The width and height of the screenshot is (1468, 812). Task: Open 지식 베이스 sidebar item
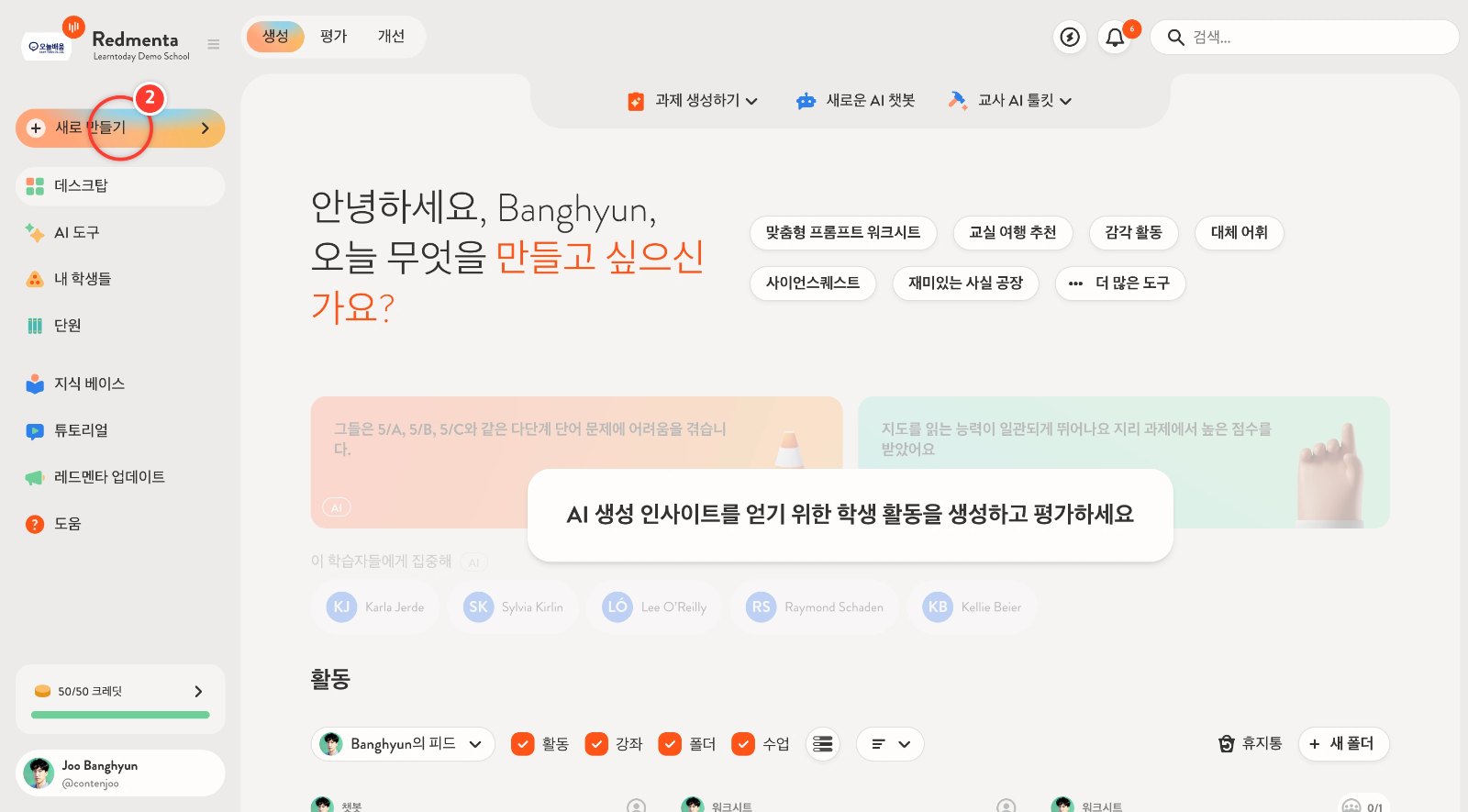(120, 384)
